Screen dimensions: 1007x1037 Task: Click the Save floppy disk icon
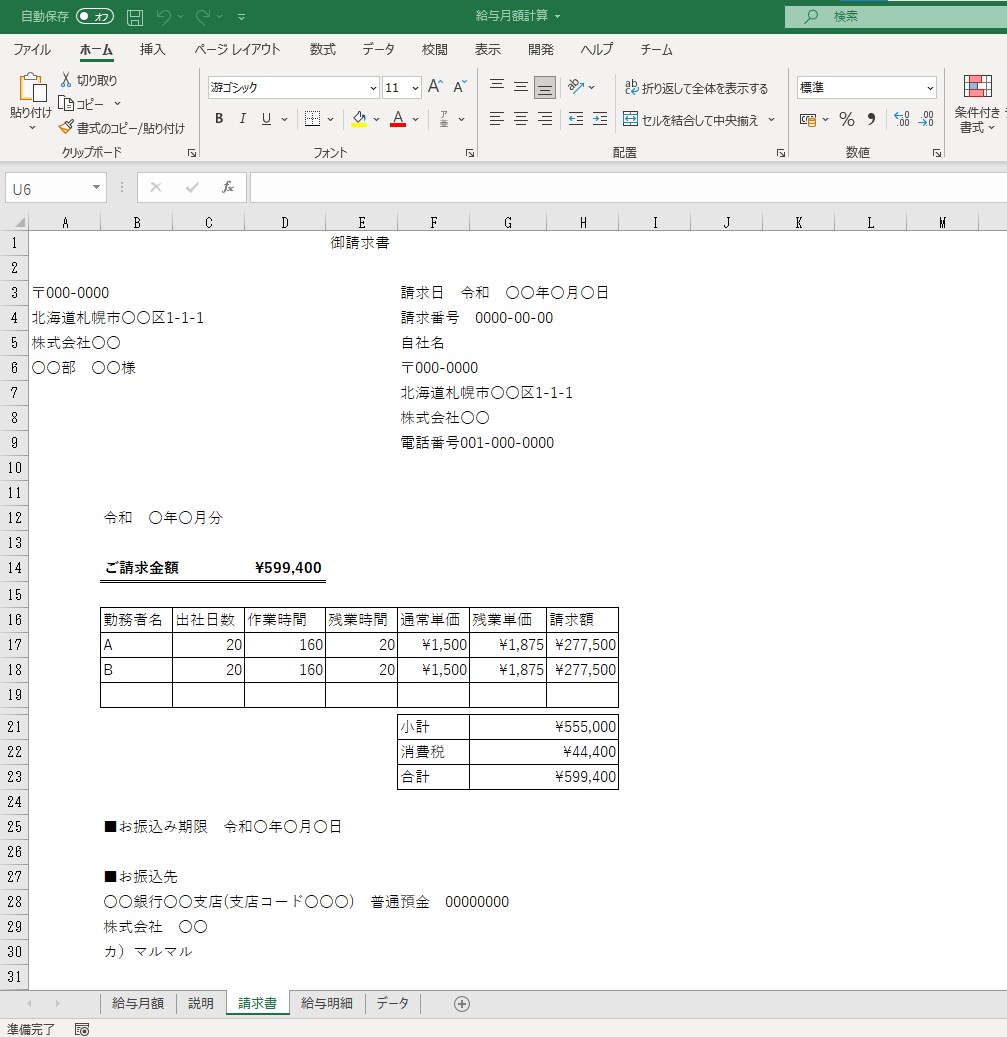click(135, 17)
